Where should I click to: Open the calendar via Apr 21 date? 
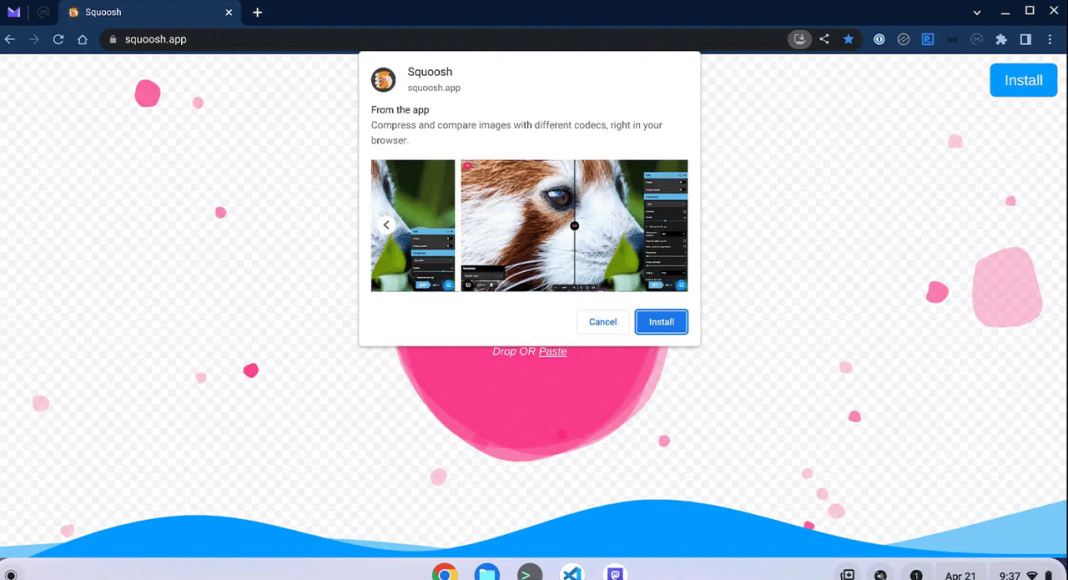[x=960, y=575]
